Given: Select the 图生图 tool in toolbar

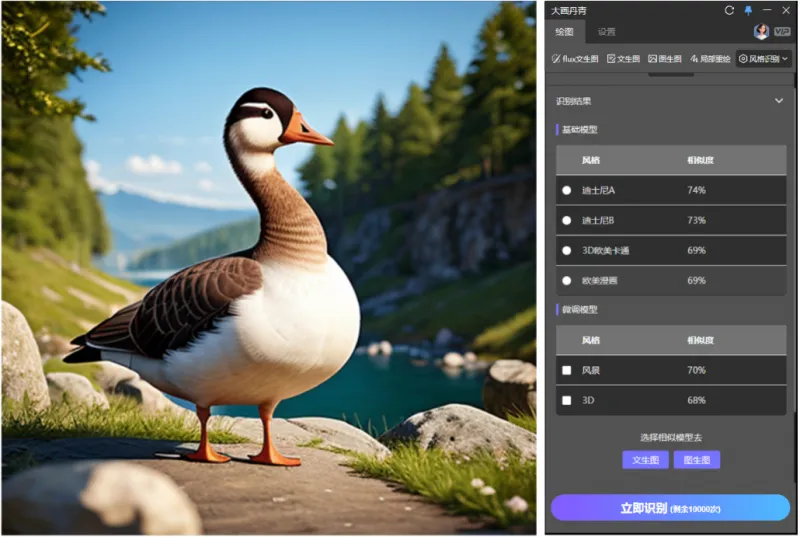Looking at the screenshot, I should (665, 59).
